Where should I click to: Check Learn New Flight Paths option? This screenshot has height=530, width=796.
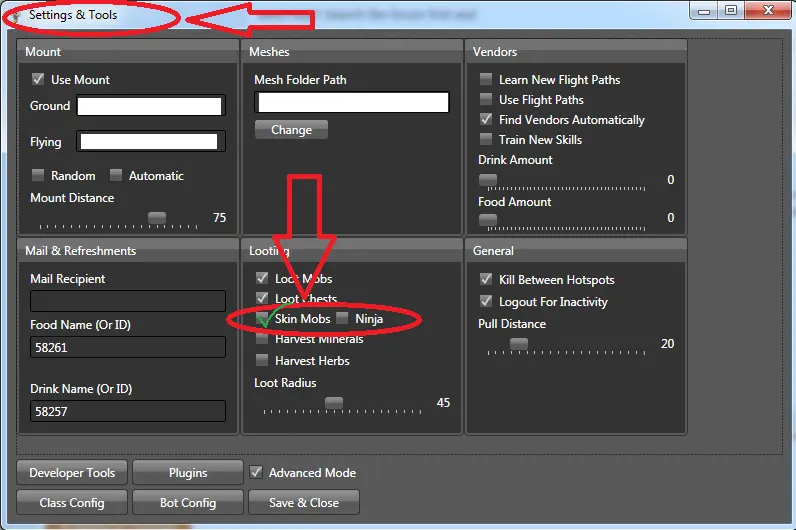click(486, 79)
